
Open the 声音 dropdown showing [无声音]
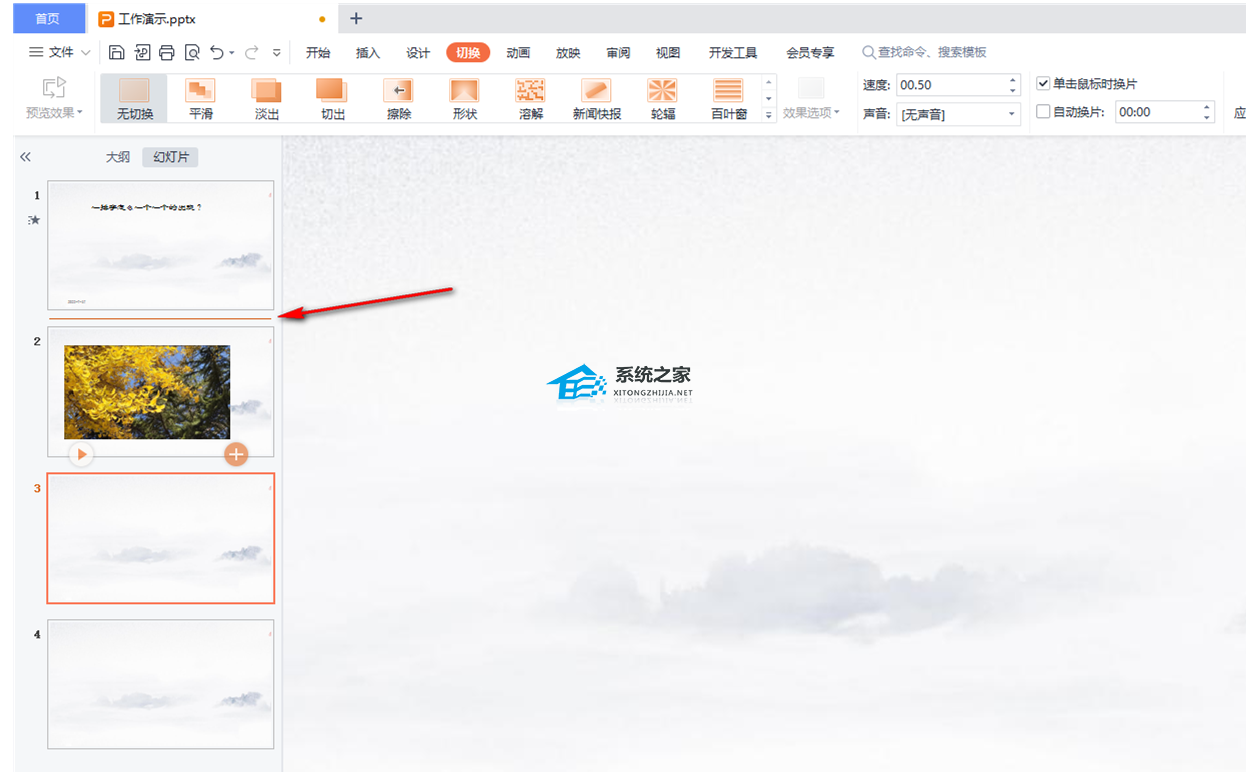tap(958, 114)
